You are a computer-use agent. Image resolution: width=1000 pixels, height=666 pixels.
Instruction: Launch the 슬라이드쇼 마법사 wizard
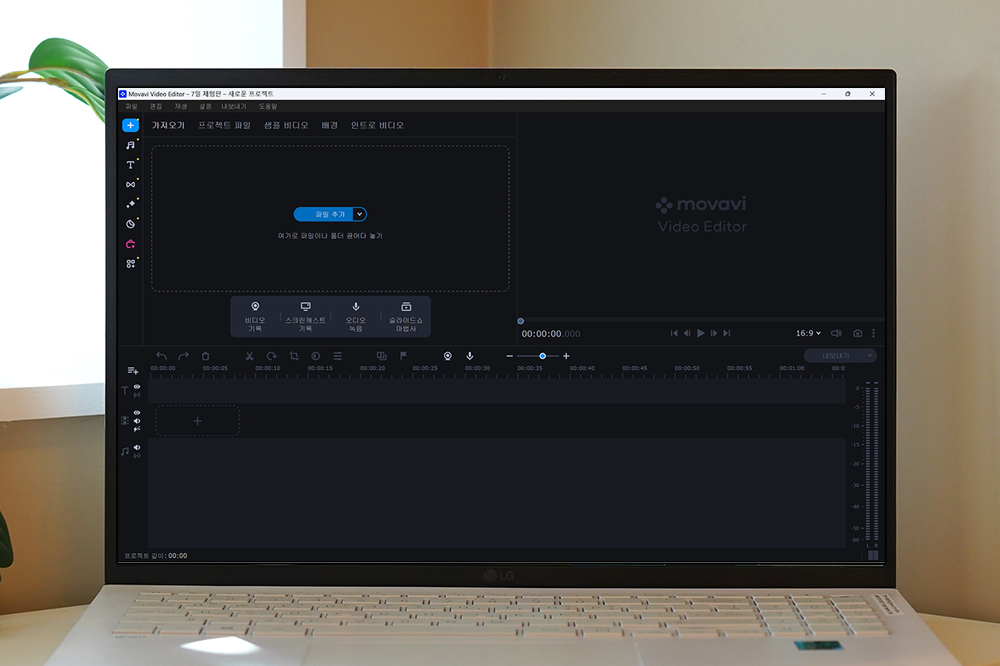point(406,316)
